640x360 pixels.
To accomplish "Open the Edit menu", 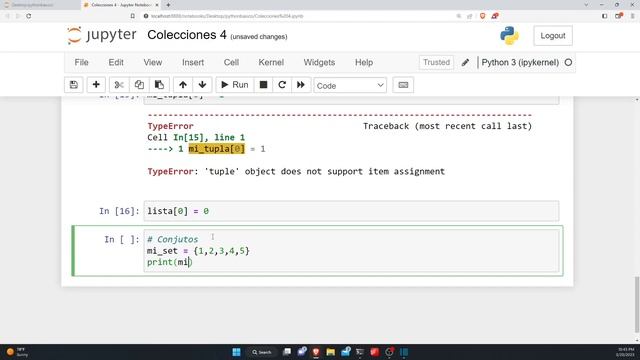I will [x=116, y=62].
